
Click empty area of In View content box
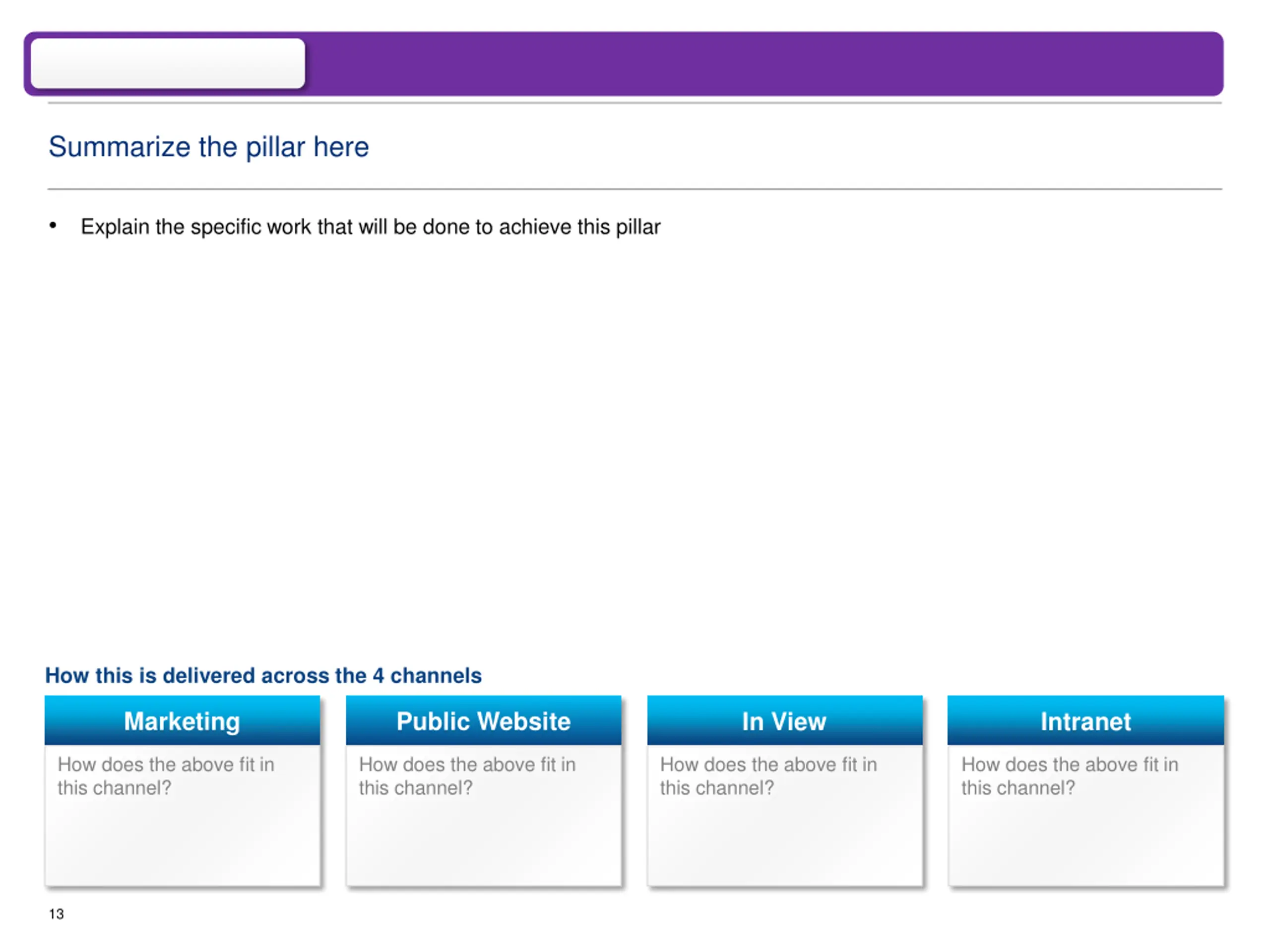click(784, 843)
